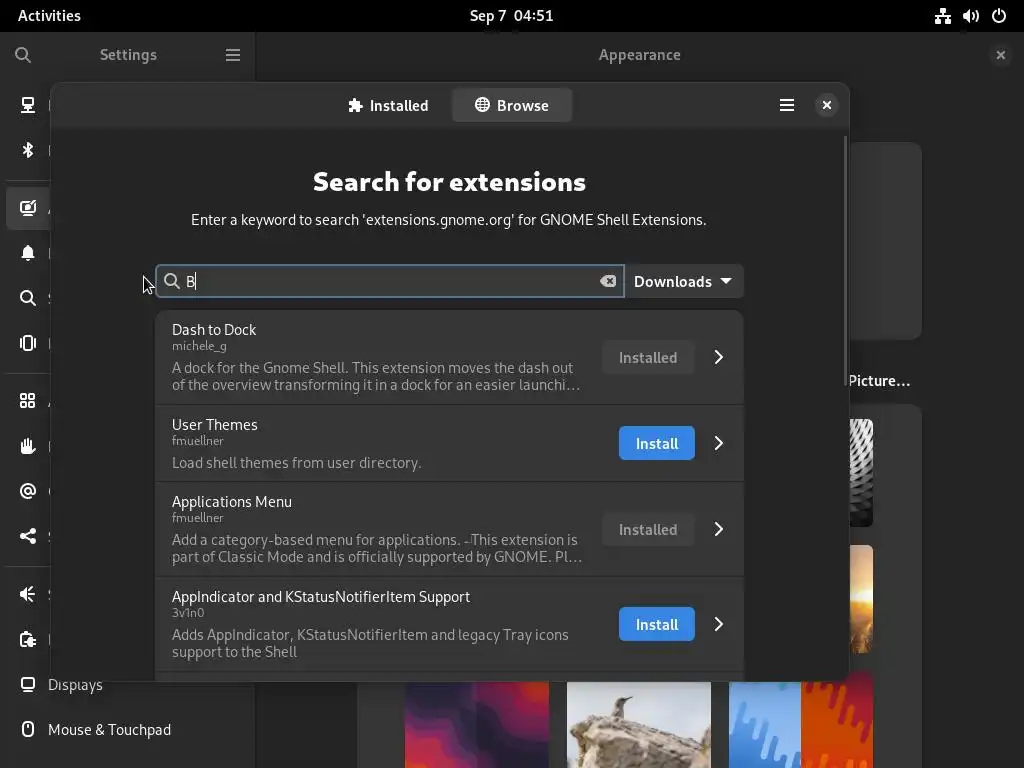The width and height of the screenshot is (1024, 768).
Task: Open the Settings hamburger menu
Action: 232,55
